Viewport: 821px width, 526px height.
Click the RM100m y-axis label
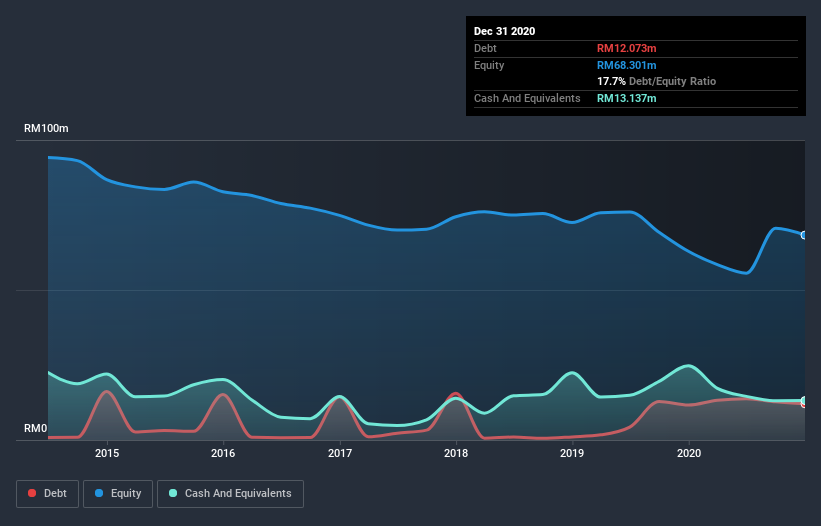coord(46,128)
